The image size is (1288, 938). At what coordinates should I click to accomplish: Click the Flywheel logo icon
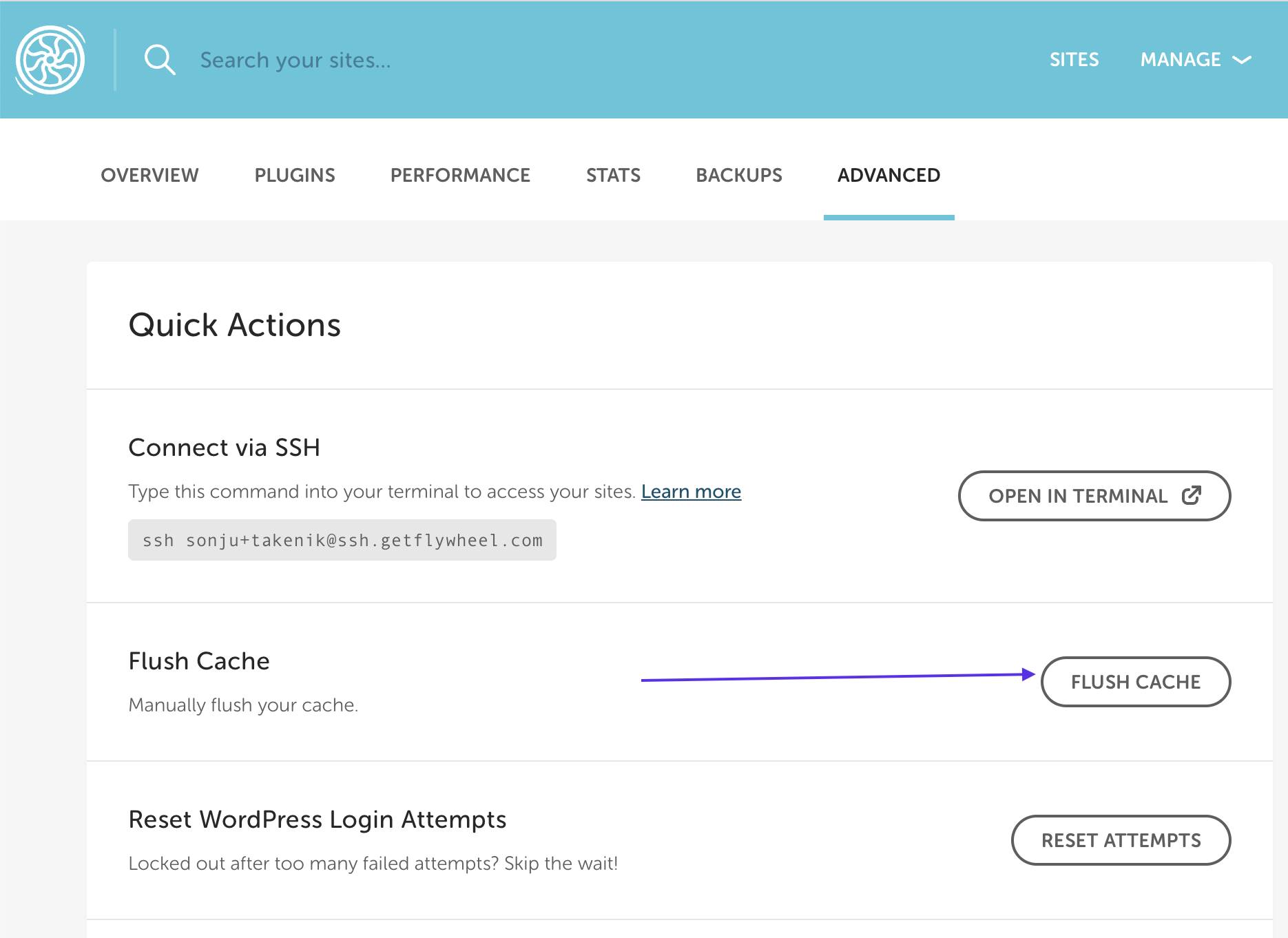click(50, 60)
